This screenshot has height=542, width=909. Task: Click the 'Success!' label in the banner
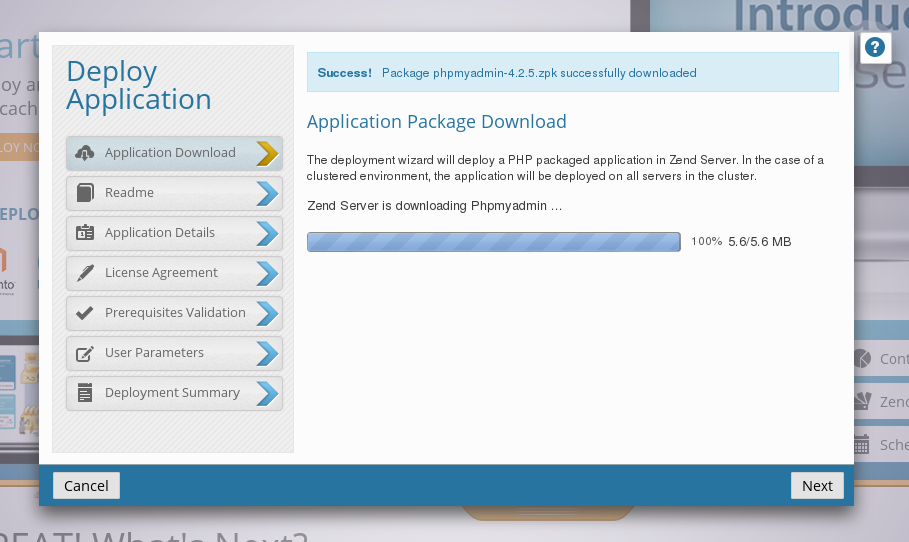pyautogui.click(x=344, y=73)
